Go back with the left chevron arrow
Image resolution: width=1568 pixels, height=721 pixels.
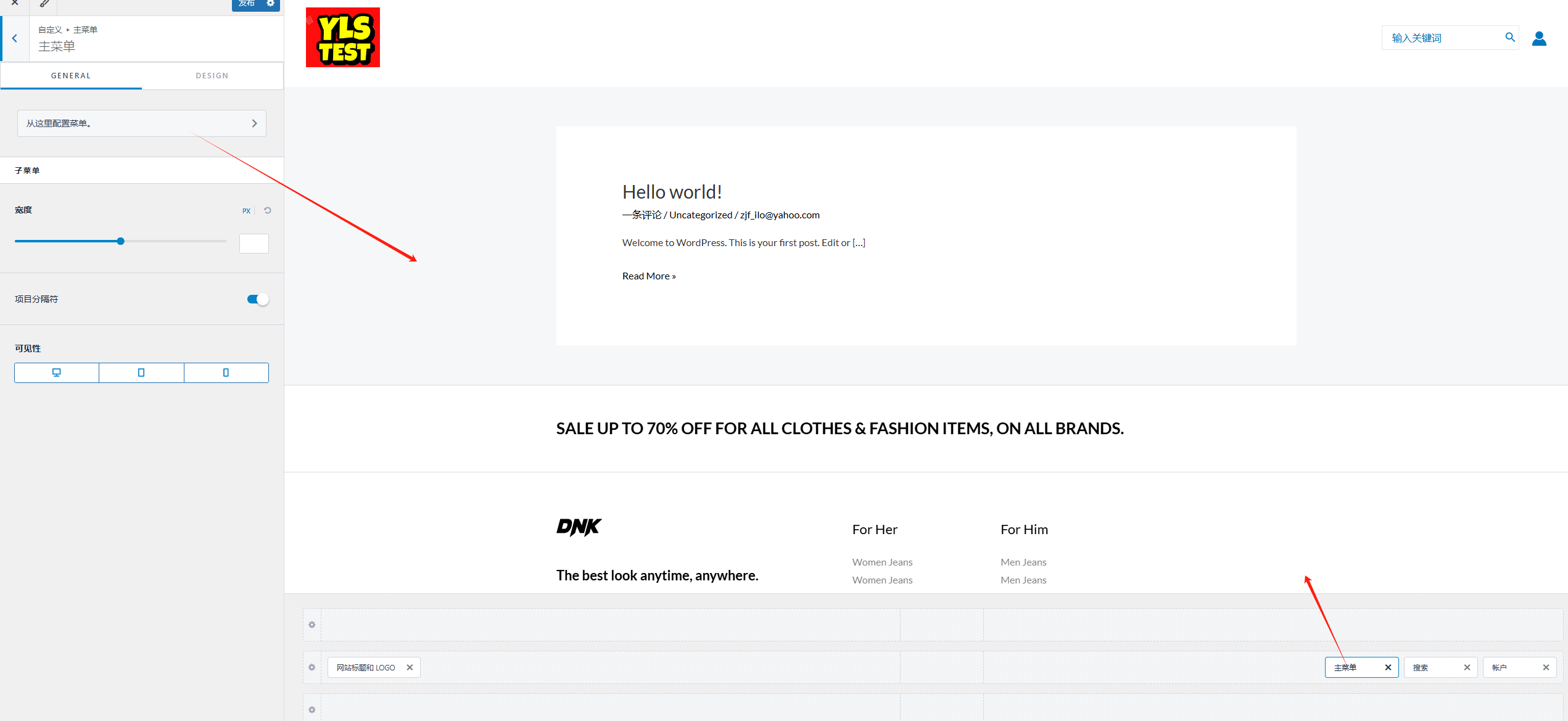pos(15,38)
